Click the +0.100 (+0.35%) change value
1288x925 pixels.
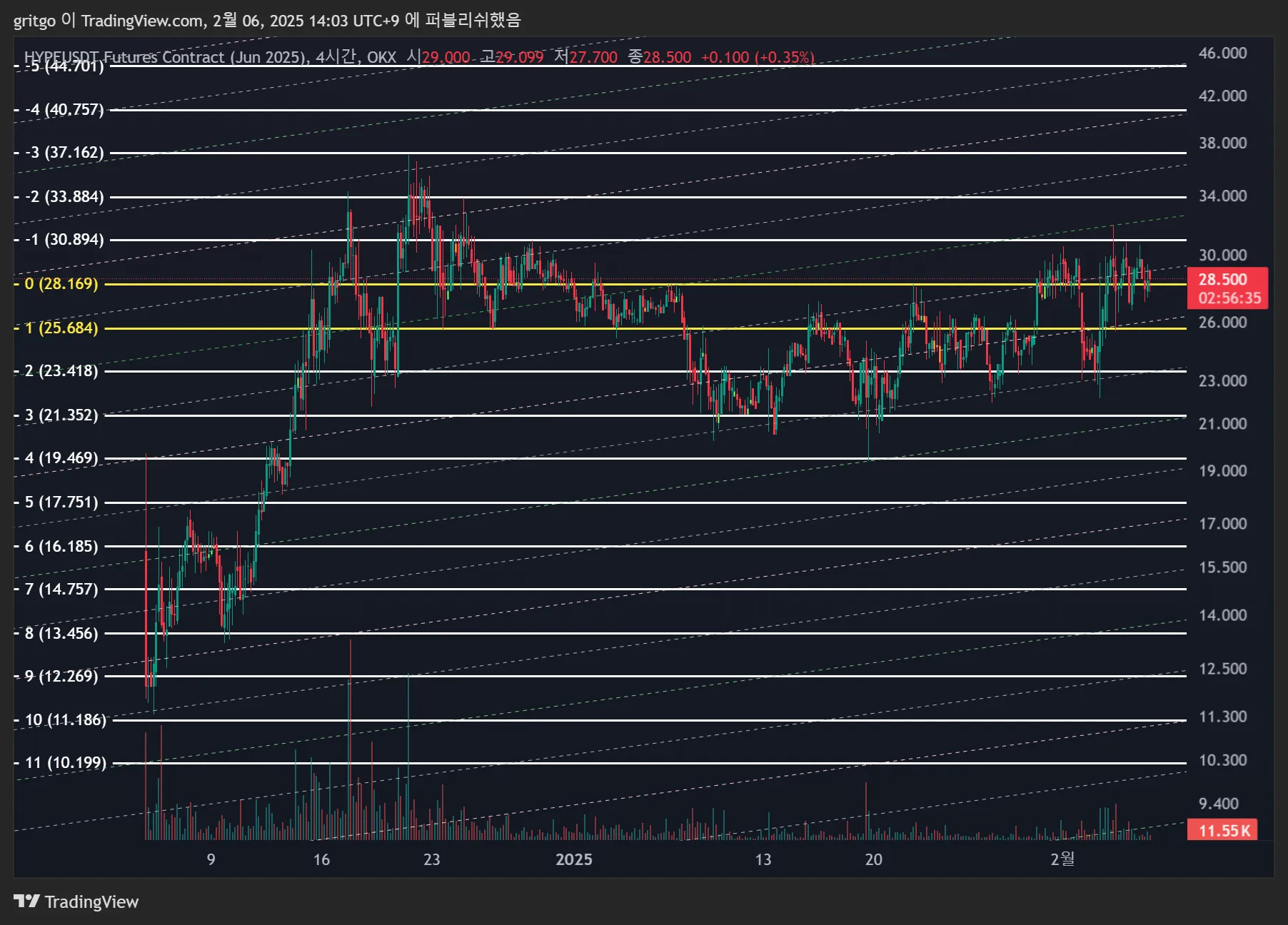coord(758,57)
